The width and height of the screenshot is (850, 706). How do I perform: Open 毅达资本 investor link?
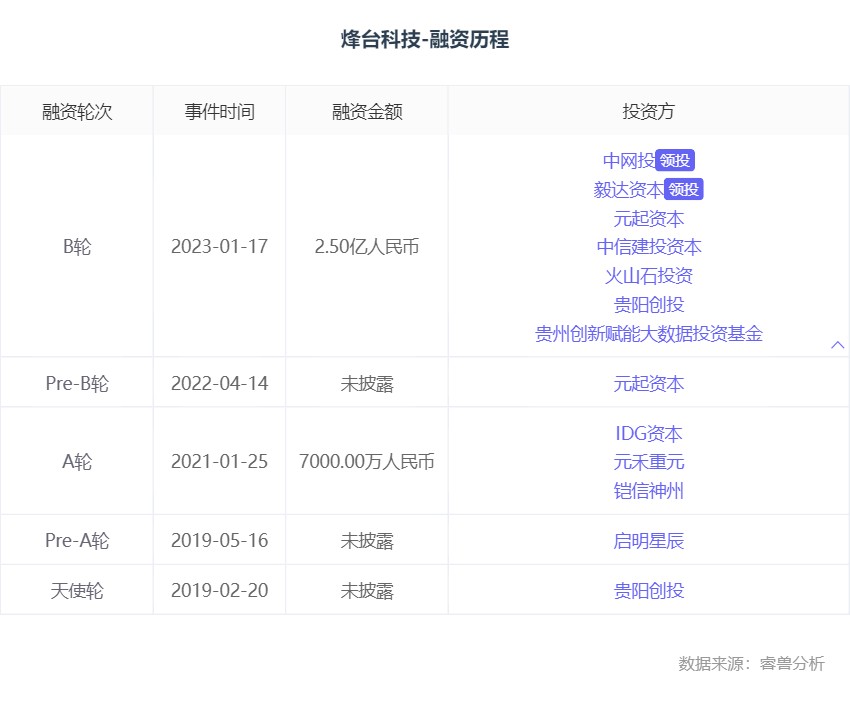pos(628,190)
